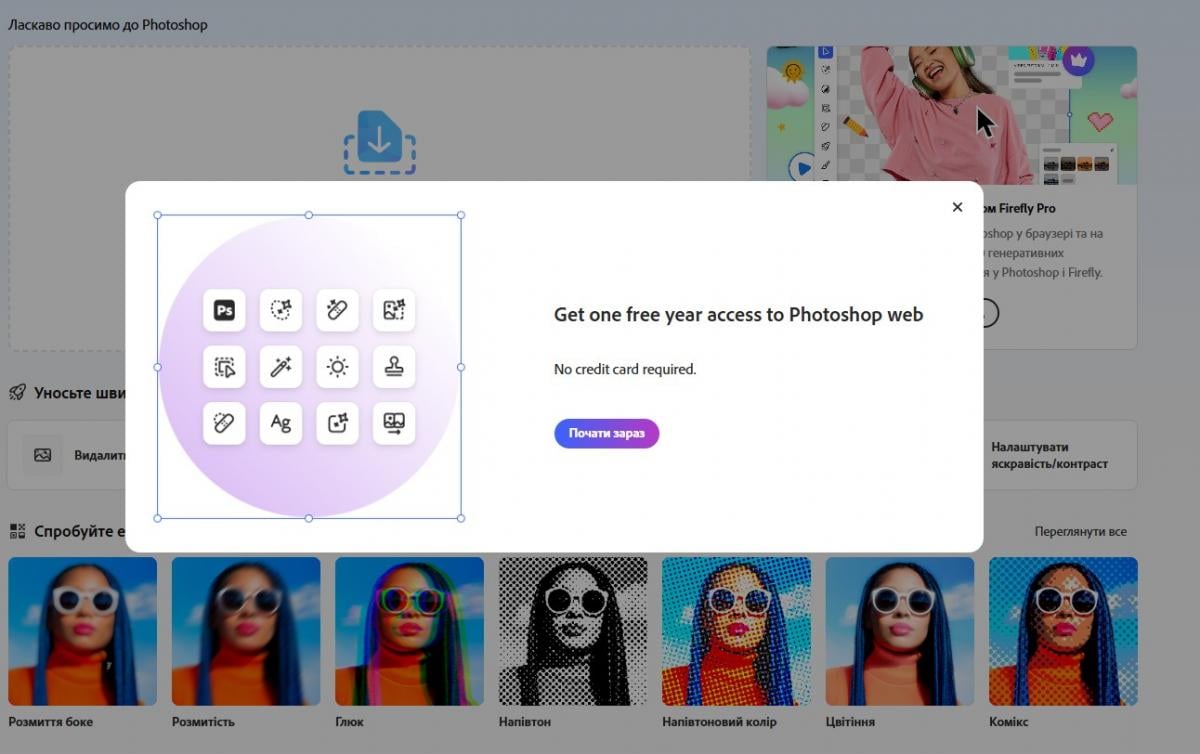This screenshot has width=1200, height=754.
Task: Select the sparkle selection icon
Action: click(x=280, y=310)
